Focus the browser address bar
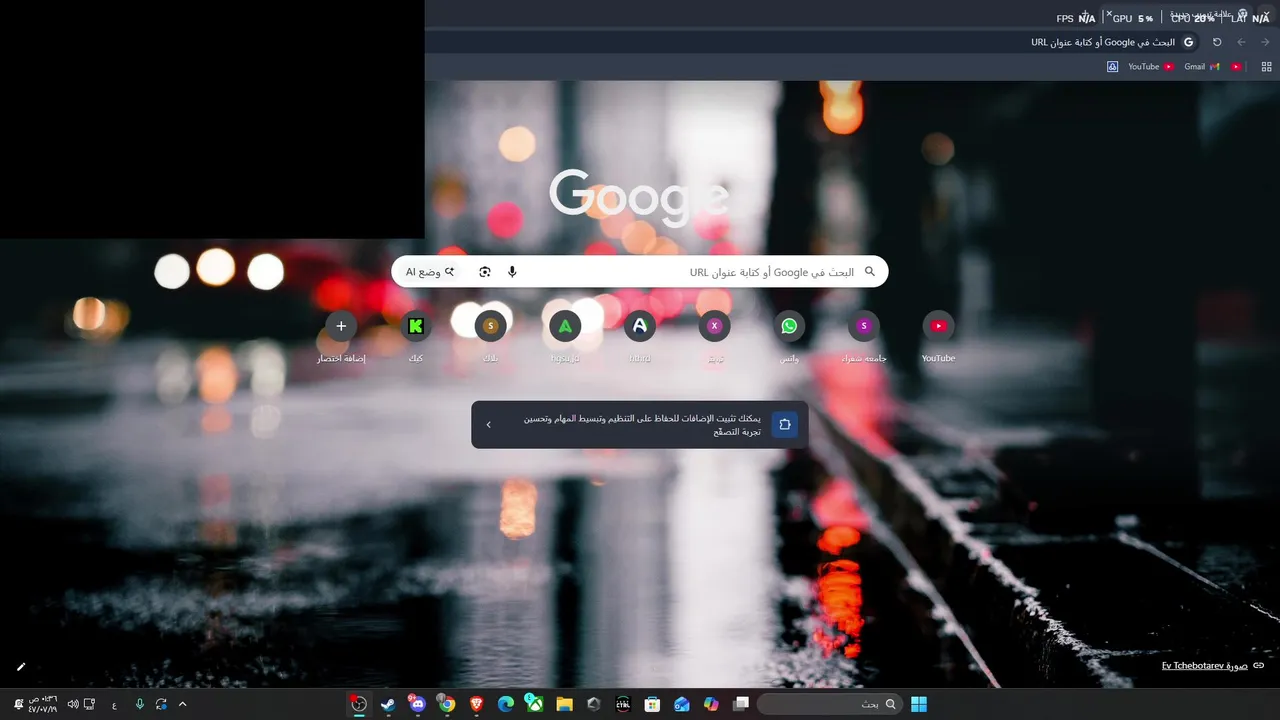This screenshot has height=720, width=1280. pos(812,42)
